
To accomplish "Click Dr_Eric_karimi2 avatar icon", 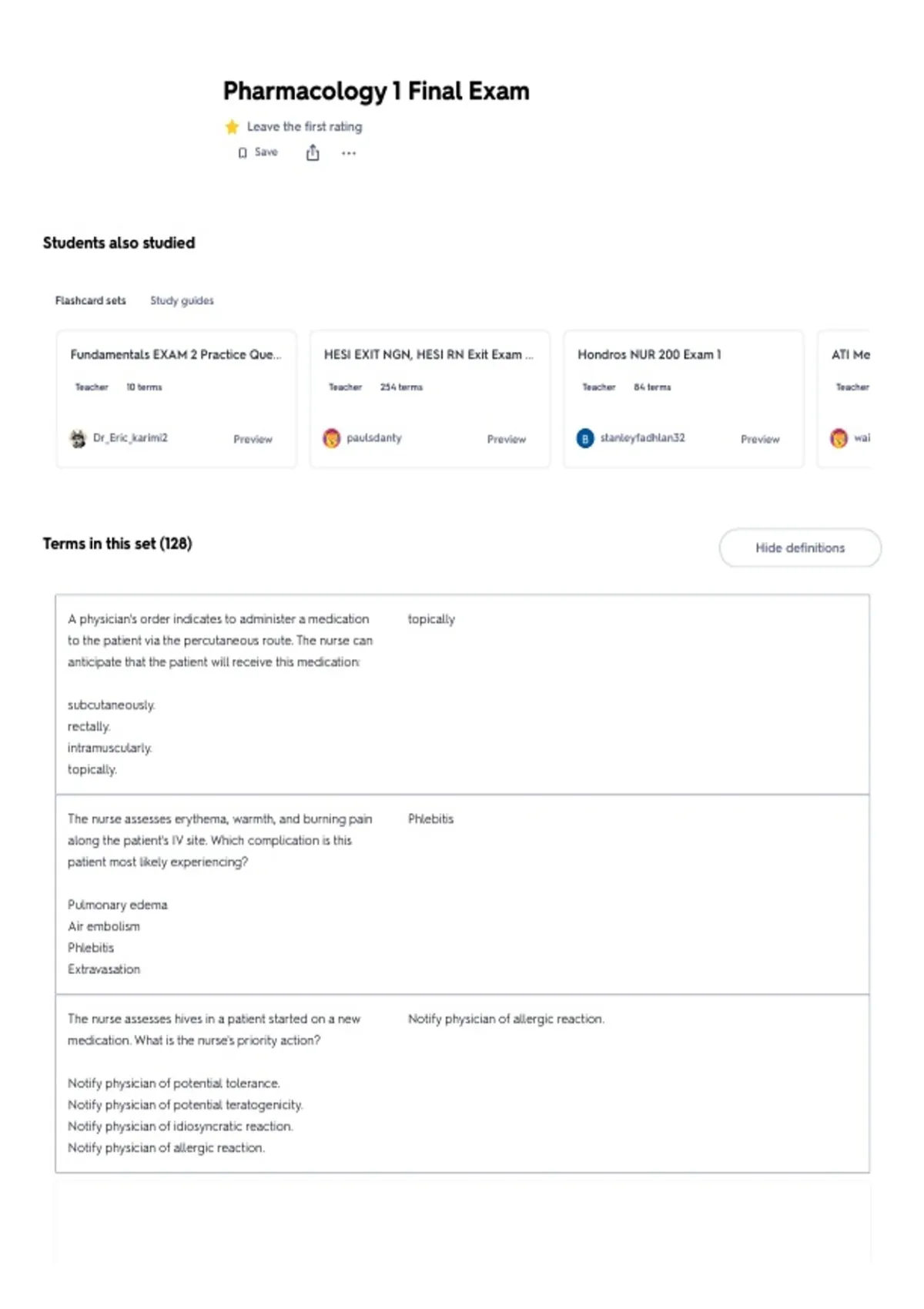I will [x=79, y=438].
